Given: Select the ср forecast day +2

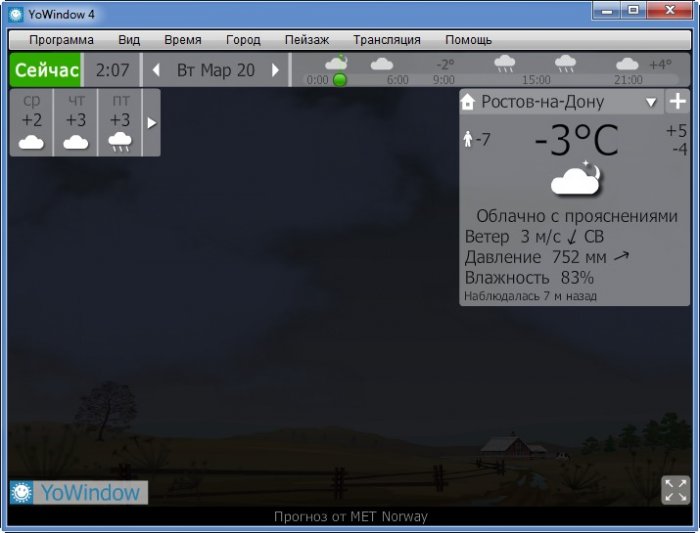Looking at the screenshot, I should (x=31, y=122).
